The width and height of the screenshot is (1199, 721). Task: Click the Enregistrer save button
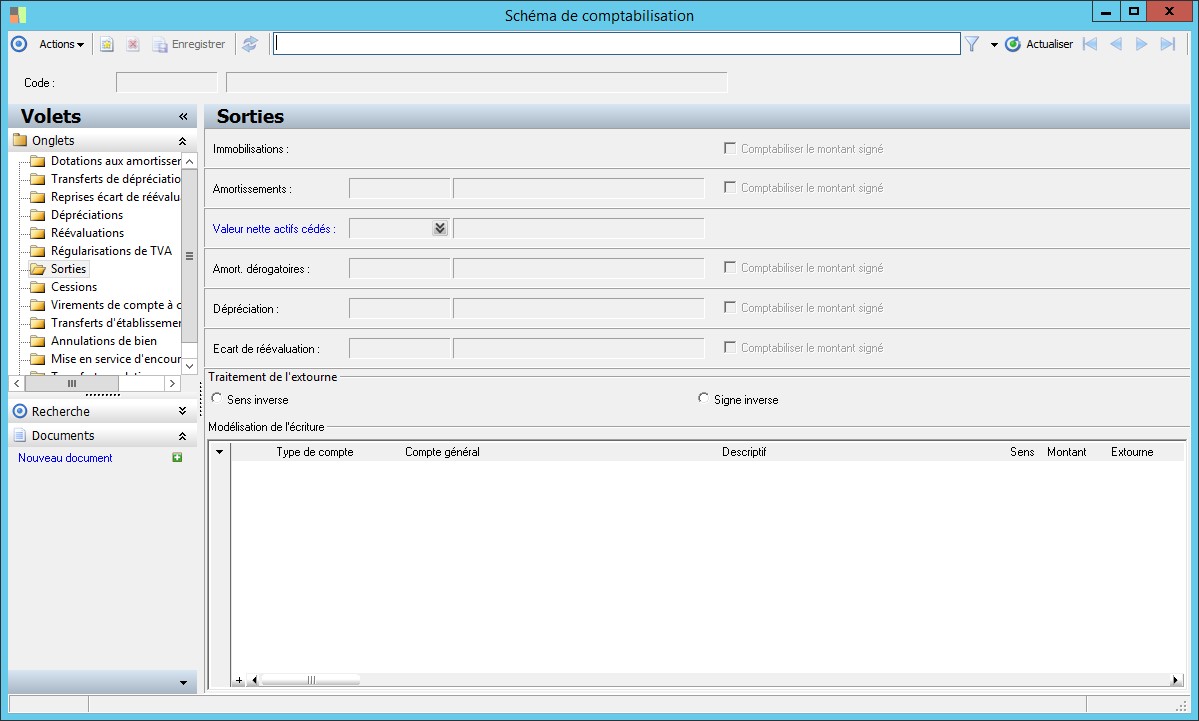(x=189, y=44)
